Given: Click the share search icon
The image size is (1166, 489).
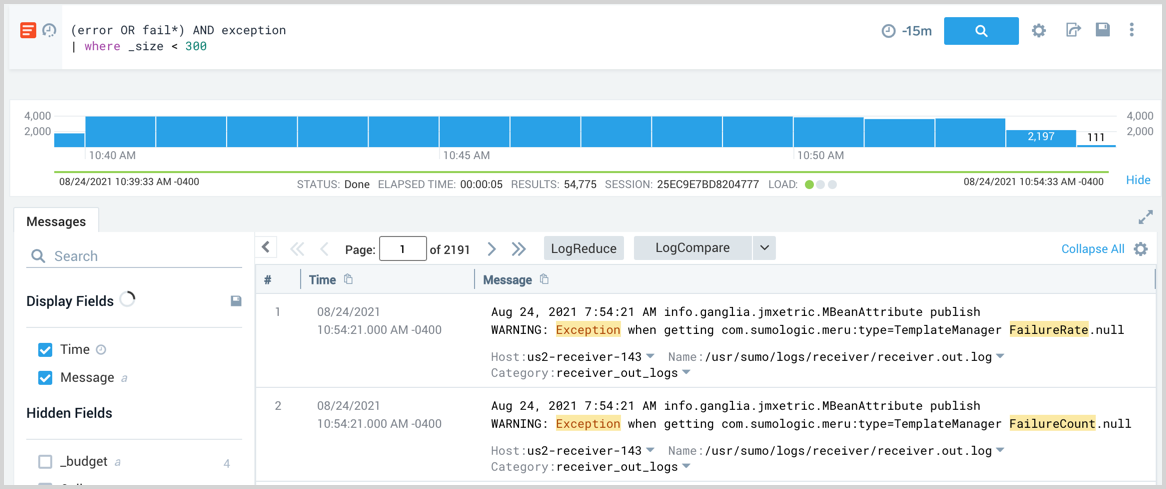Looking at the screenshot, I should pos(1072,31).
